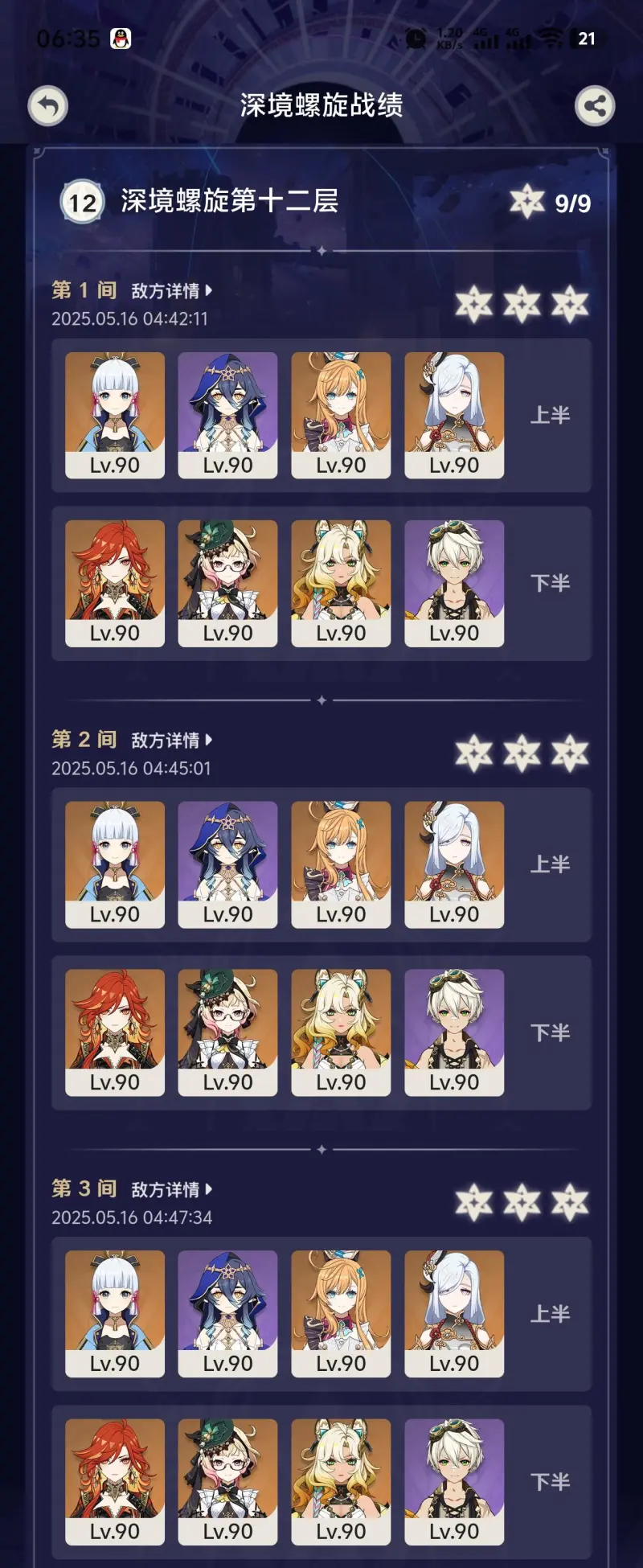Tap the first star of chamber 1

click(474, 305)
